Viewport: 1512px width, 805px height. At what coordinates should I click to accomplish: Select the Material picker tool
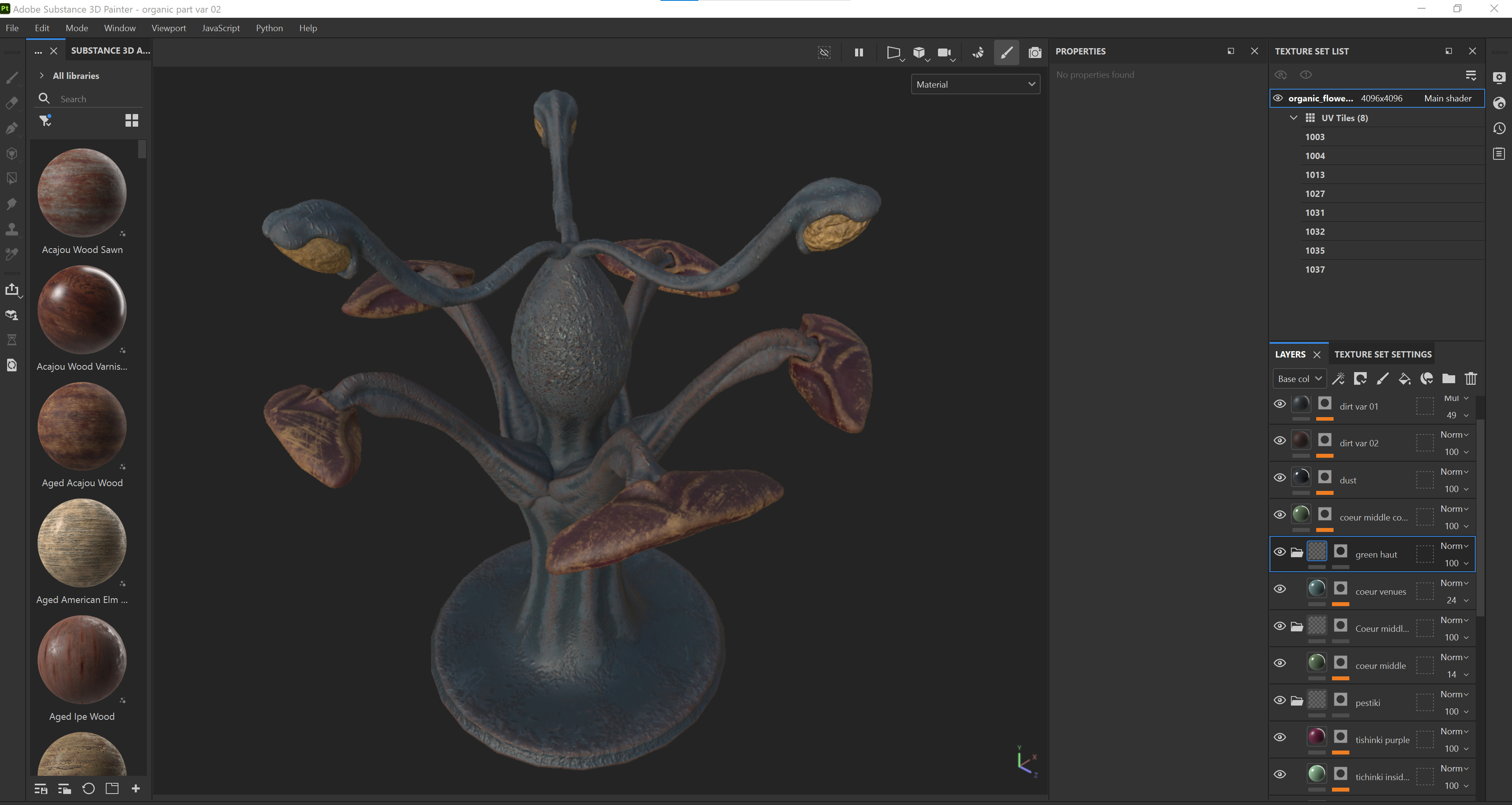12,254
